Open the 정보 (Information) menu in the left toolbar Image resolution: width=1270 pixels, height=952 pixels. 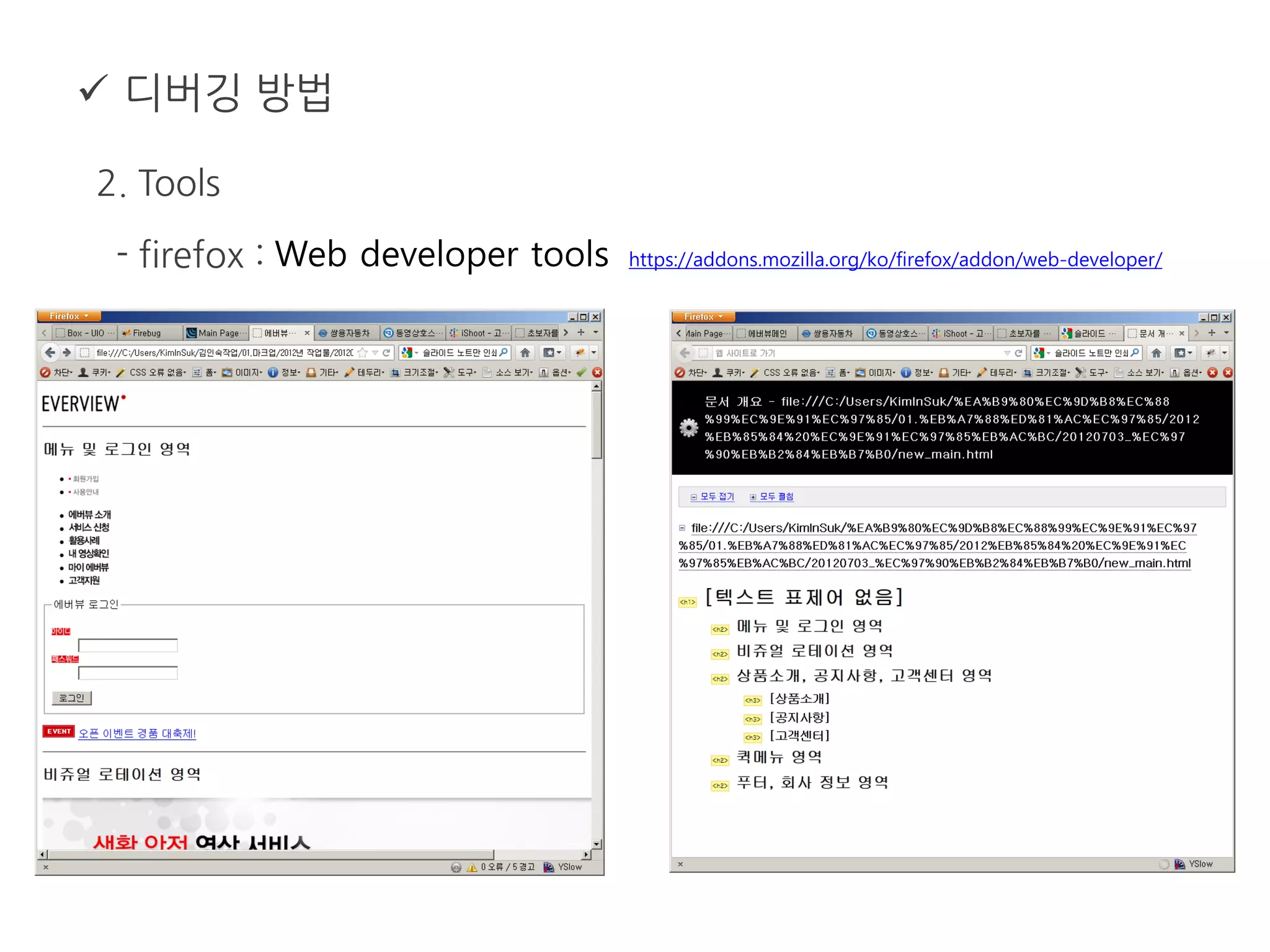[285, 372]
